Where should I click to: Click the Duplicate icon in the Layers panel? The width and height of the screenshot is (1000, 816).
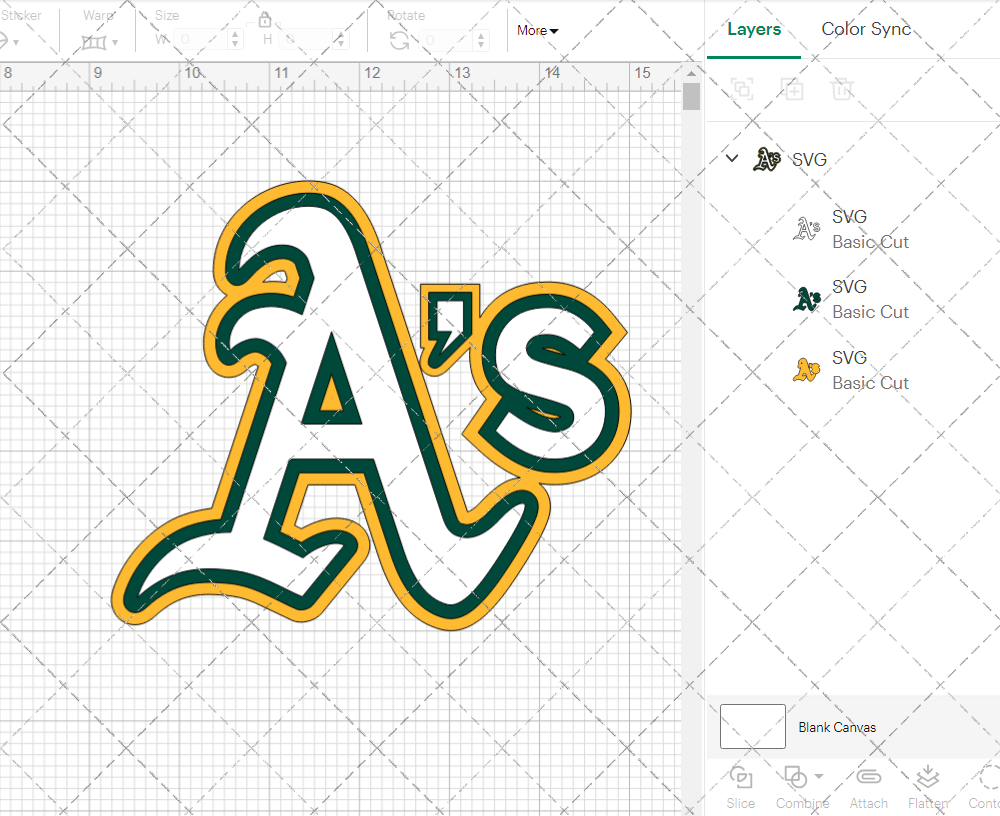coord(792,90)
